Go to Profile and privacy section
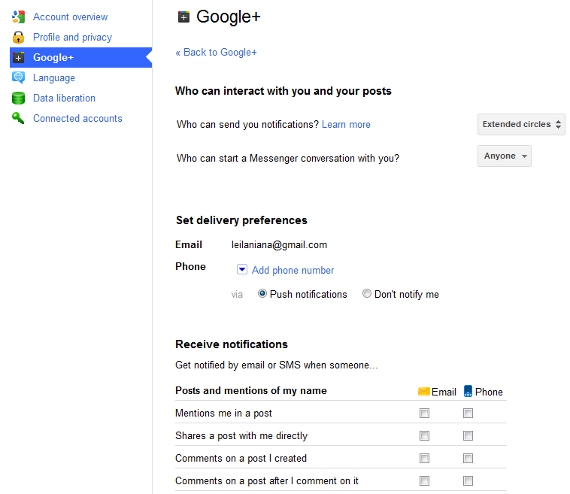Image resolution: width=570 pixels, height=494 pixels. (x=73, y=37)
